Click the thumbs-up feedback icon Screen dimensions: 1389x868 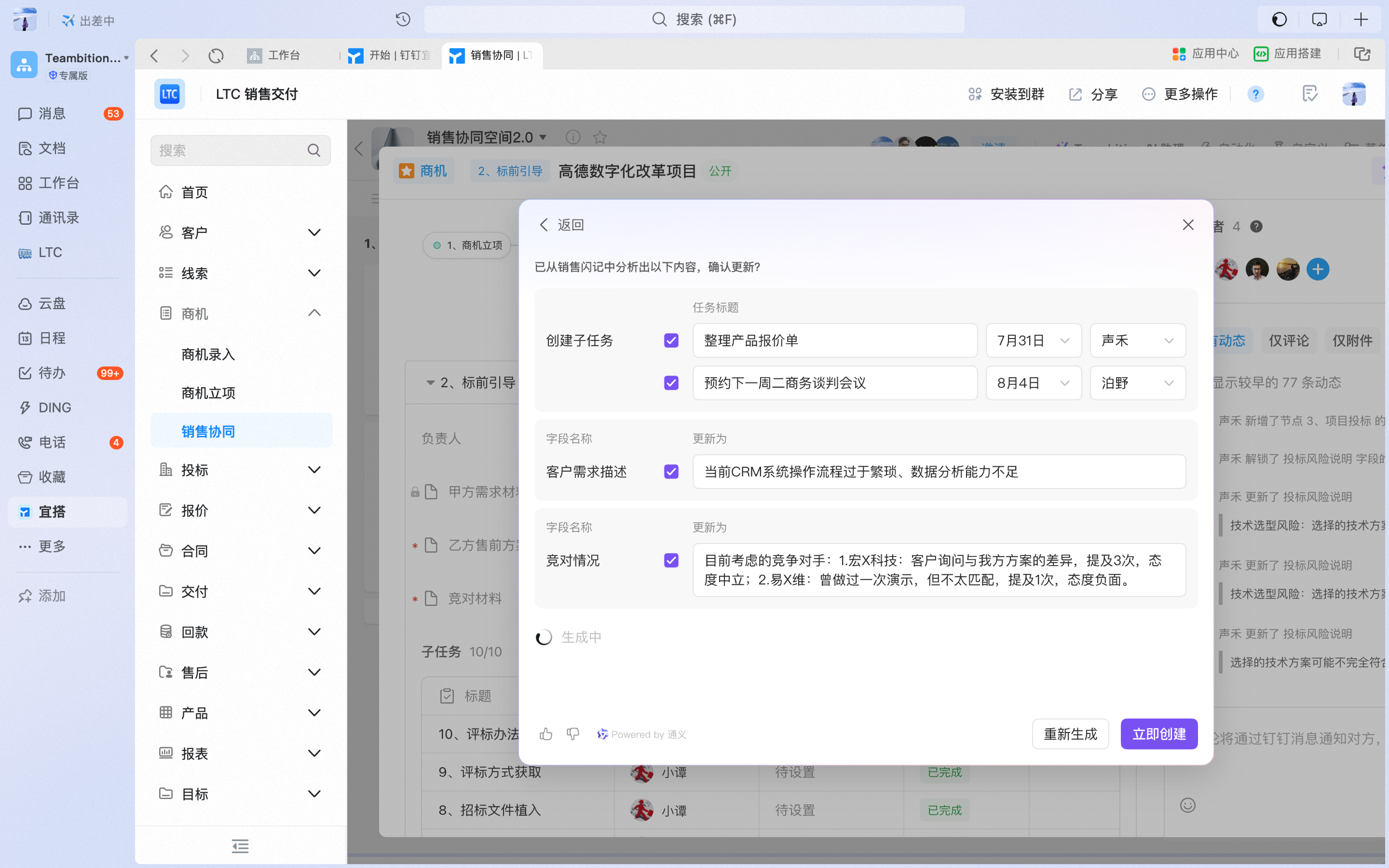[x=546, y=734]
